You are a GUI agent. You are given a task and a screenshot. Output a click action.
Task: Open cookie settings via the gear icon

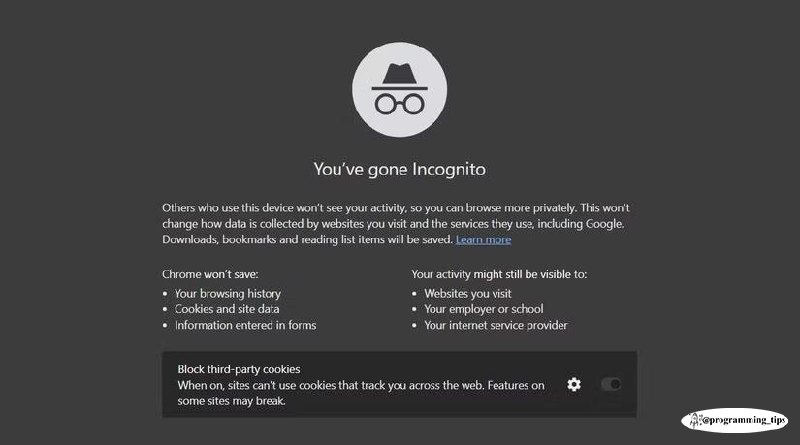(x=574, y=384)
